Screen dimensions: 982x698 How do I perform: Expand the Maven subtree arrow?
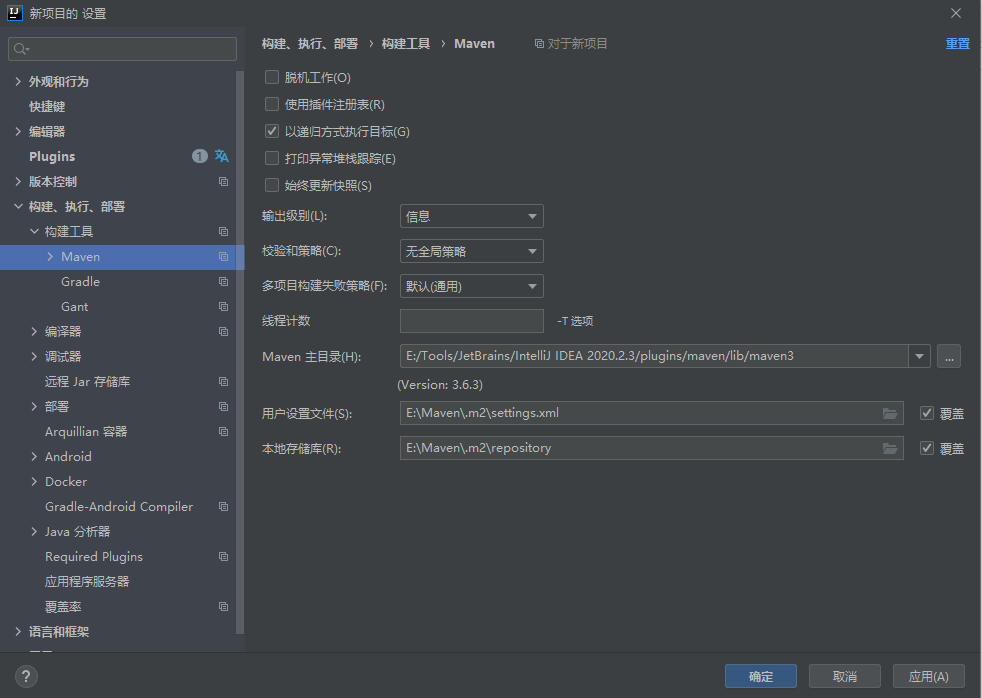tap(50, 257)
